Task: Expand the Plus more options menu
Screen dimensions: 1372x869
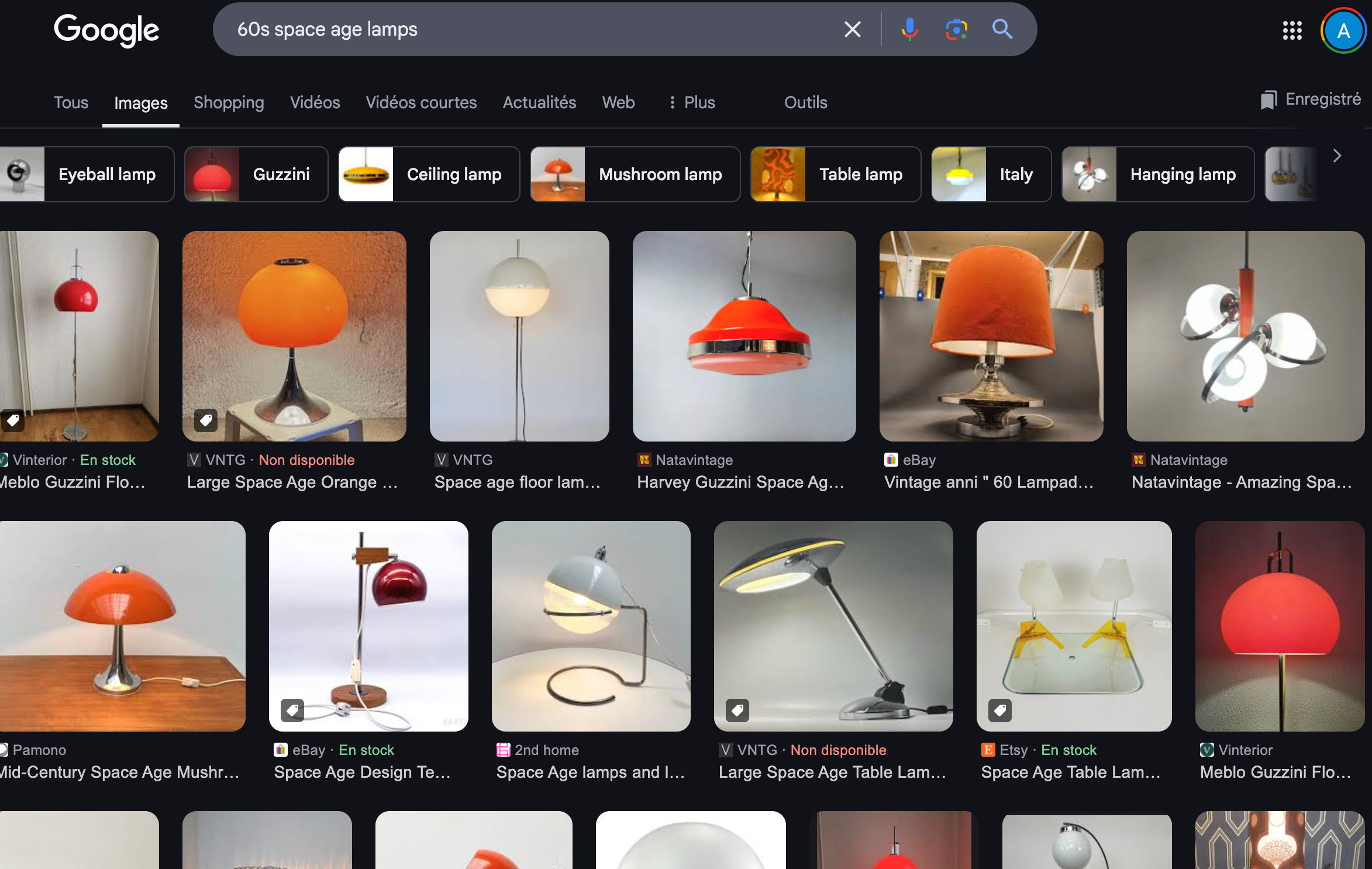Action: click(x=692, y=103)
